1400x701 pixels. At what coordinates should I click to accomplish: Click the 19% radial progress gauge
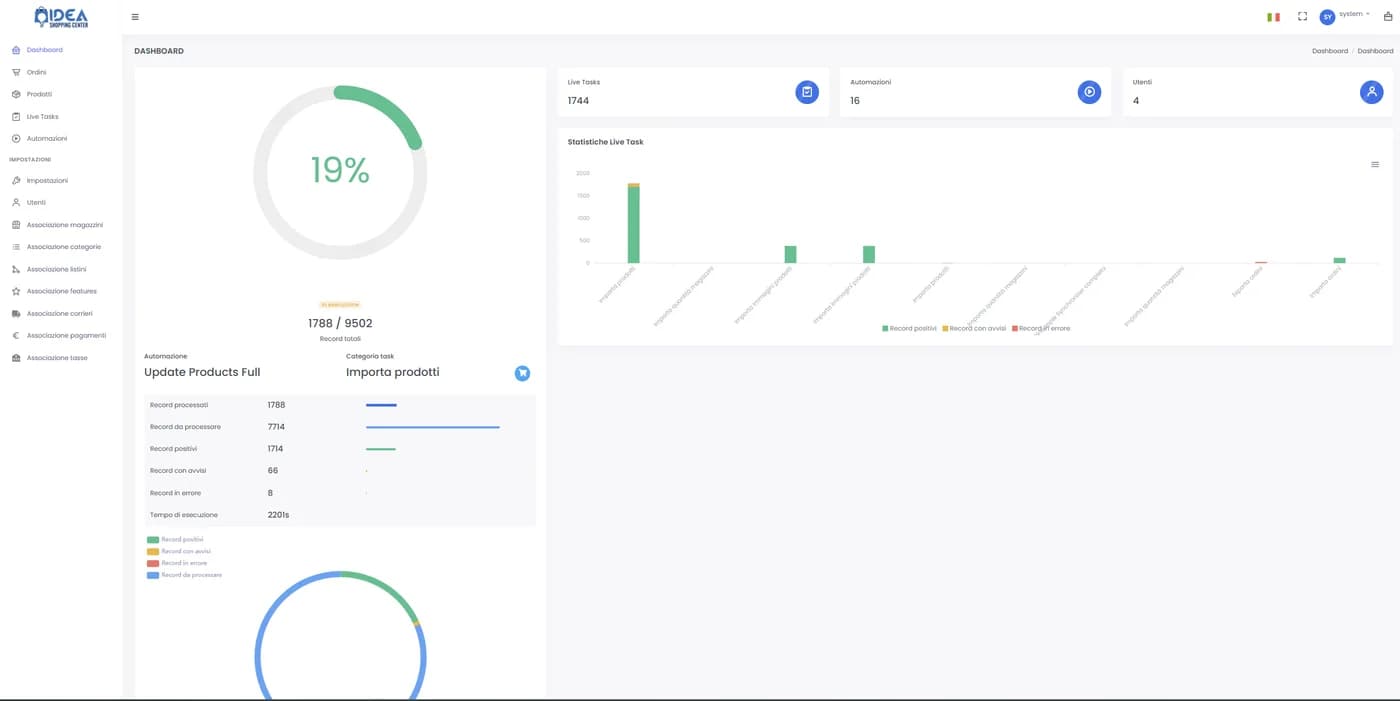tap(340, 172)
